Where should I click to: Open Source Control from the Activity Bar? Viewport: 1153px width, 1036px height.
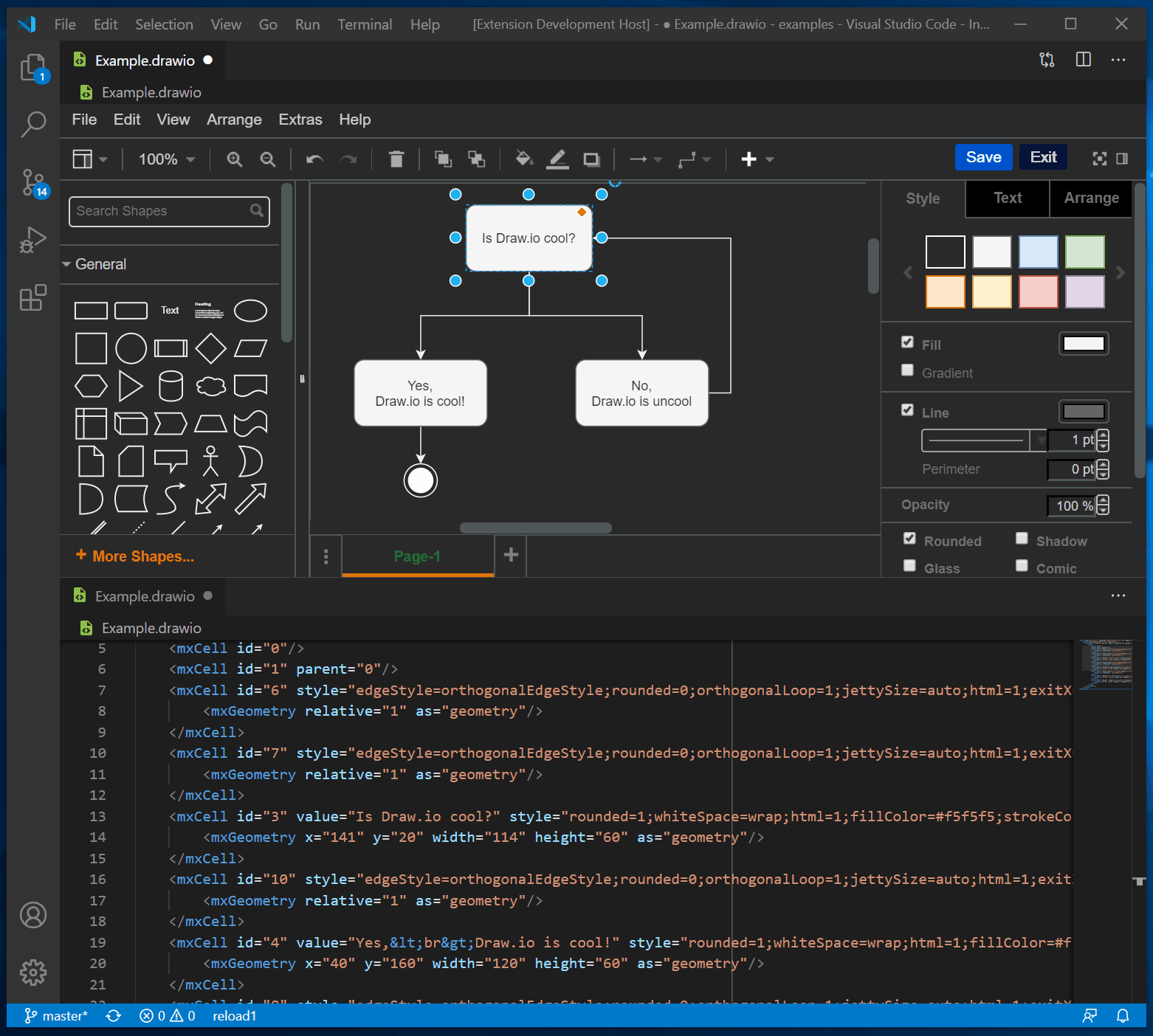point(32,183)
